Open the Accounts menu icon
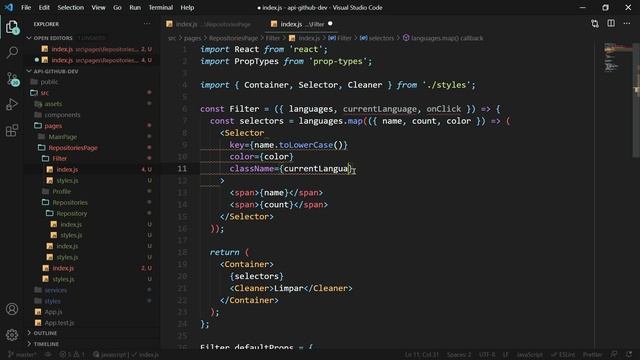Screen dimensions: 640x360 click(12, 309)
